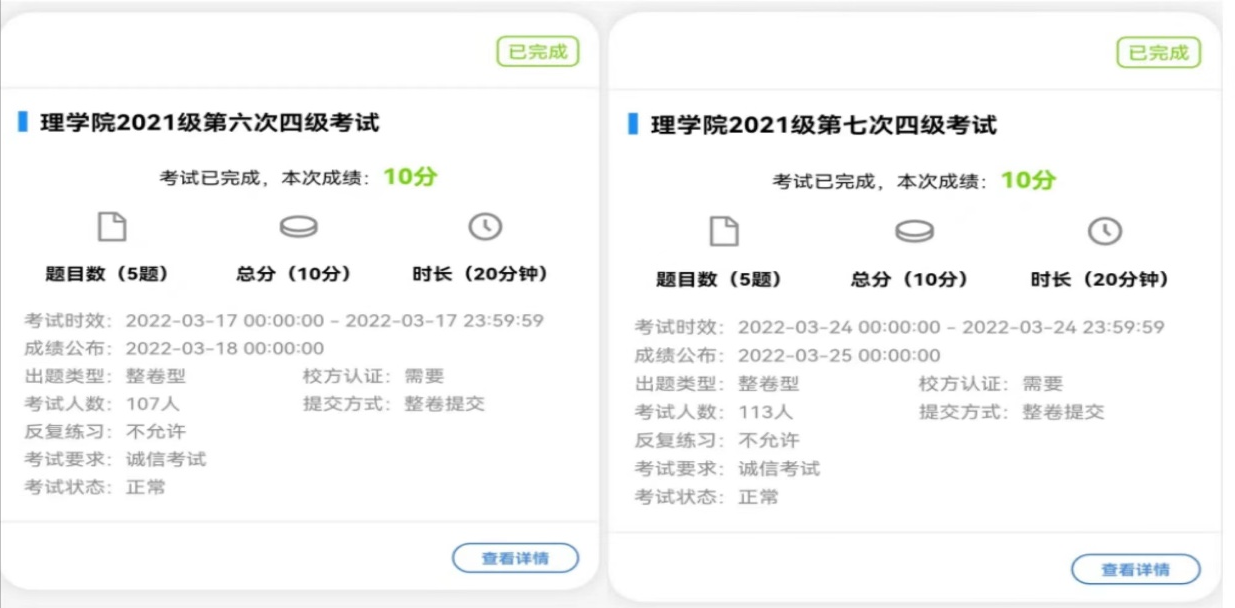Open 查看详情 for the sixth exam

[515, 558]
